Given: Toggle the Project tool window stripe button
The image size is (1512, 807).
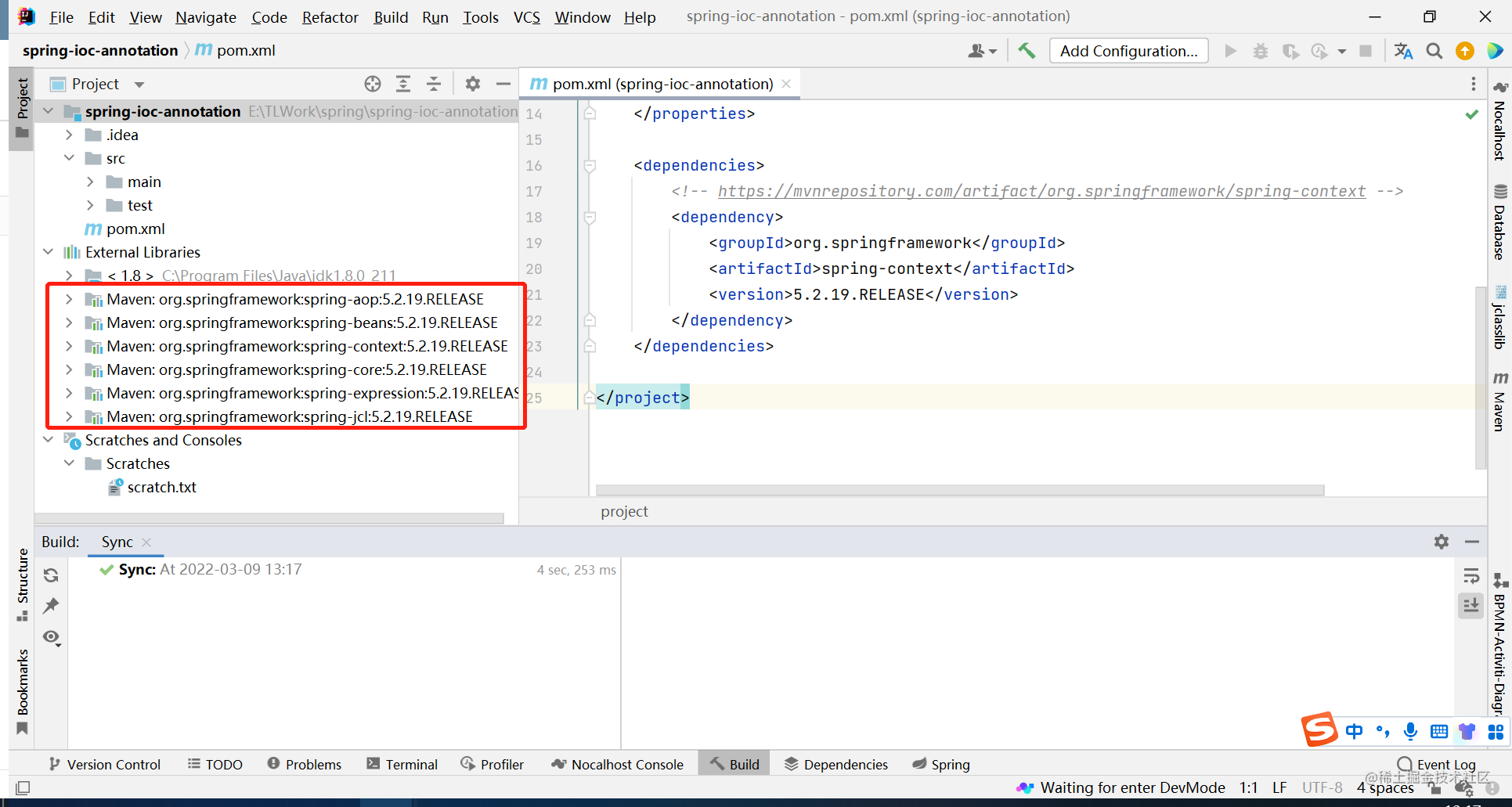Looking at the screenshot, I should 22,107.
